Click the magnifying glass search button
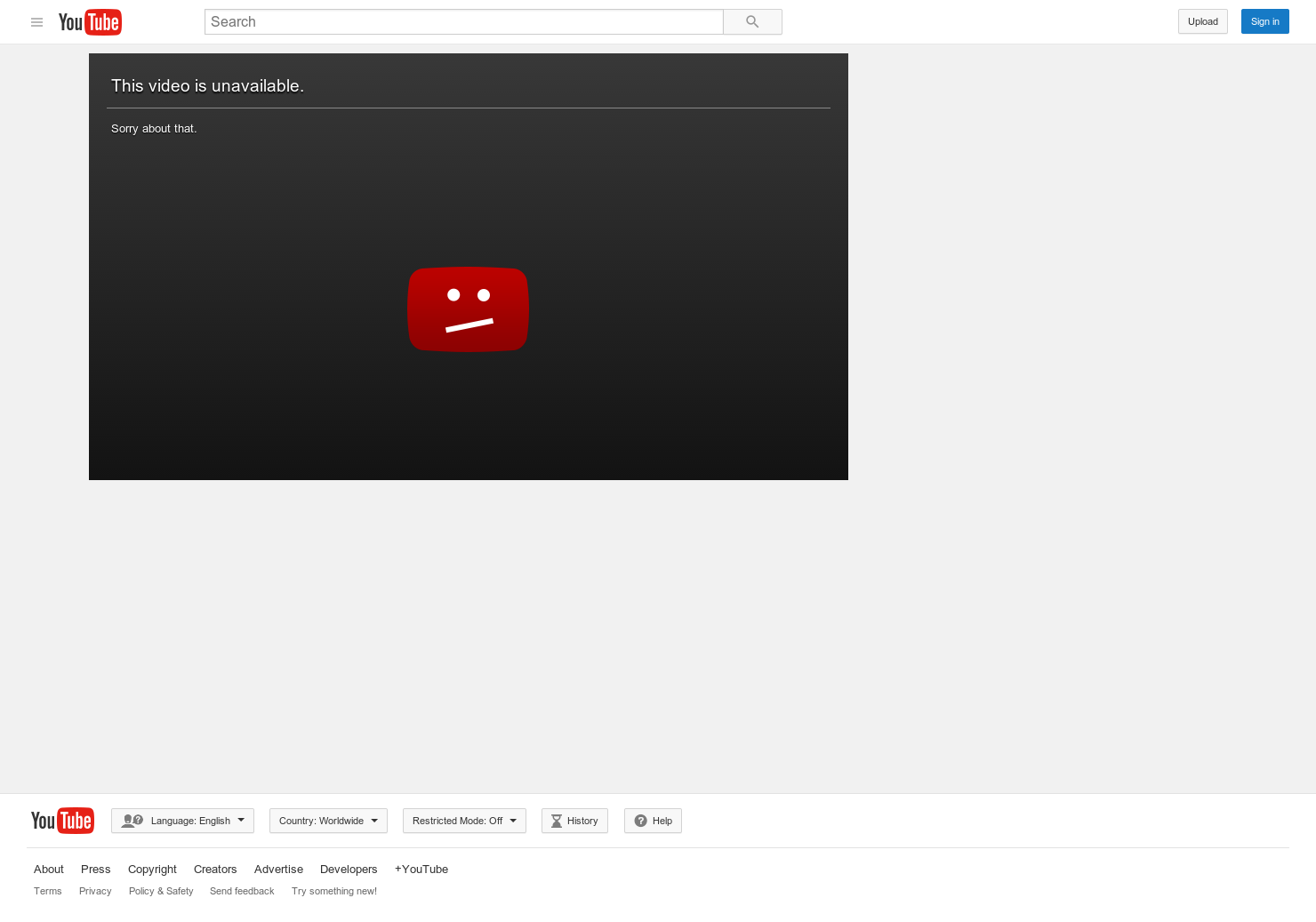Image resolution: width=1316 pixels, height=922 pixels. (x=752, y=22)
